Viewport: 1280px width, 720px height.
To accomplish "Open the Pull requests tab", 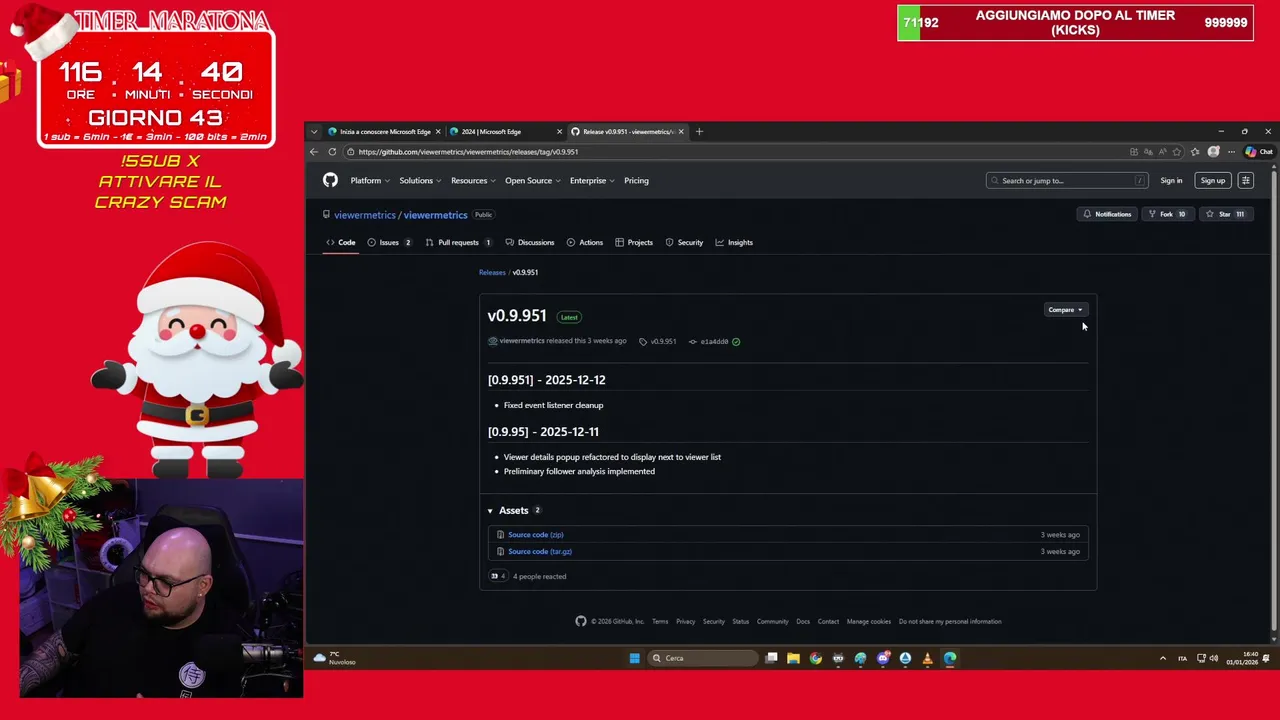I will pos(458,242).
